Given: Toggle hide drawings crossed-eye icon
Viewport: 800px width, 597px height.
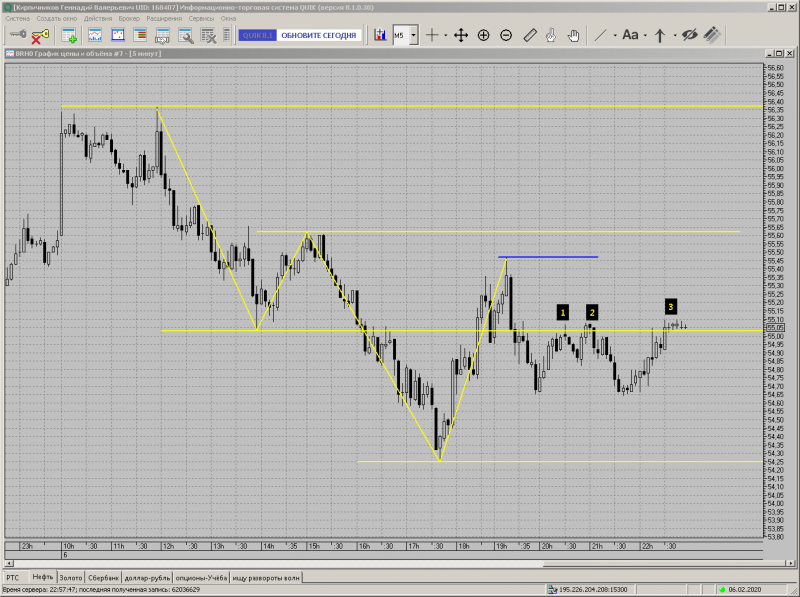Looking at the screenshot, I should pyautogui.click(x=689, y=35).
